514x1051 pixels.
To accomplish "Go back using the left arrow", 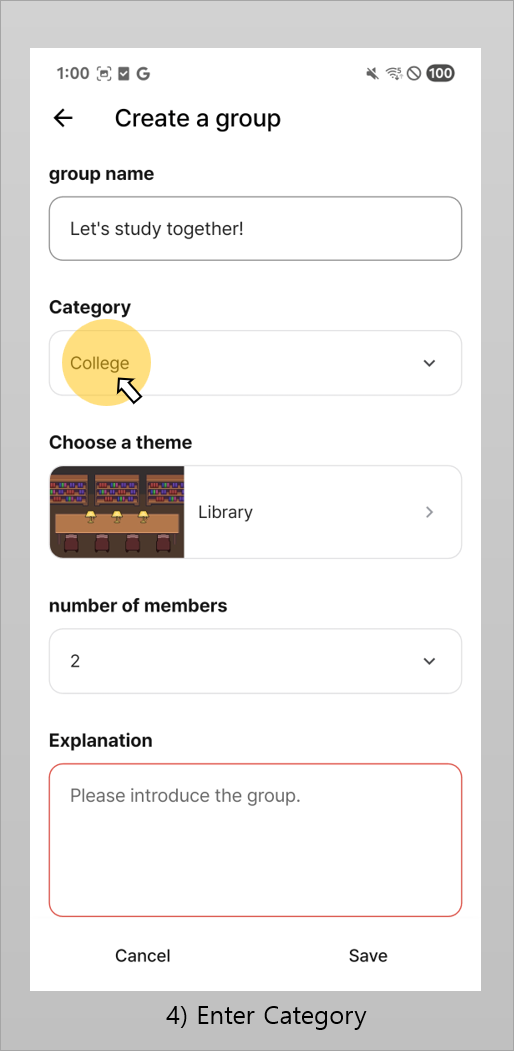I will (x=63, y=118).
